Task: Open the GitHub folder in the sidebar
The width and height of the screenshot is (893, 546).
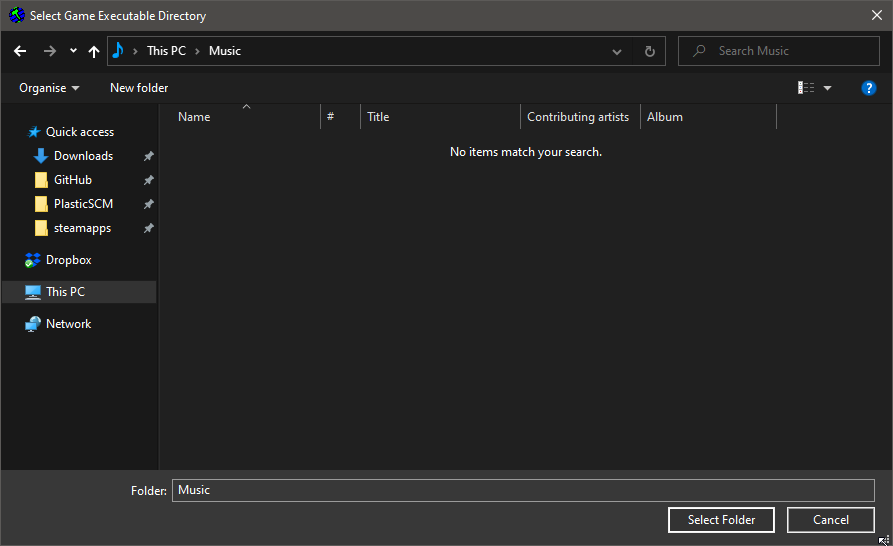Action: (x=73, y=180)
